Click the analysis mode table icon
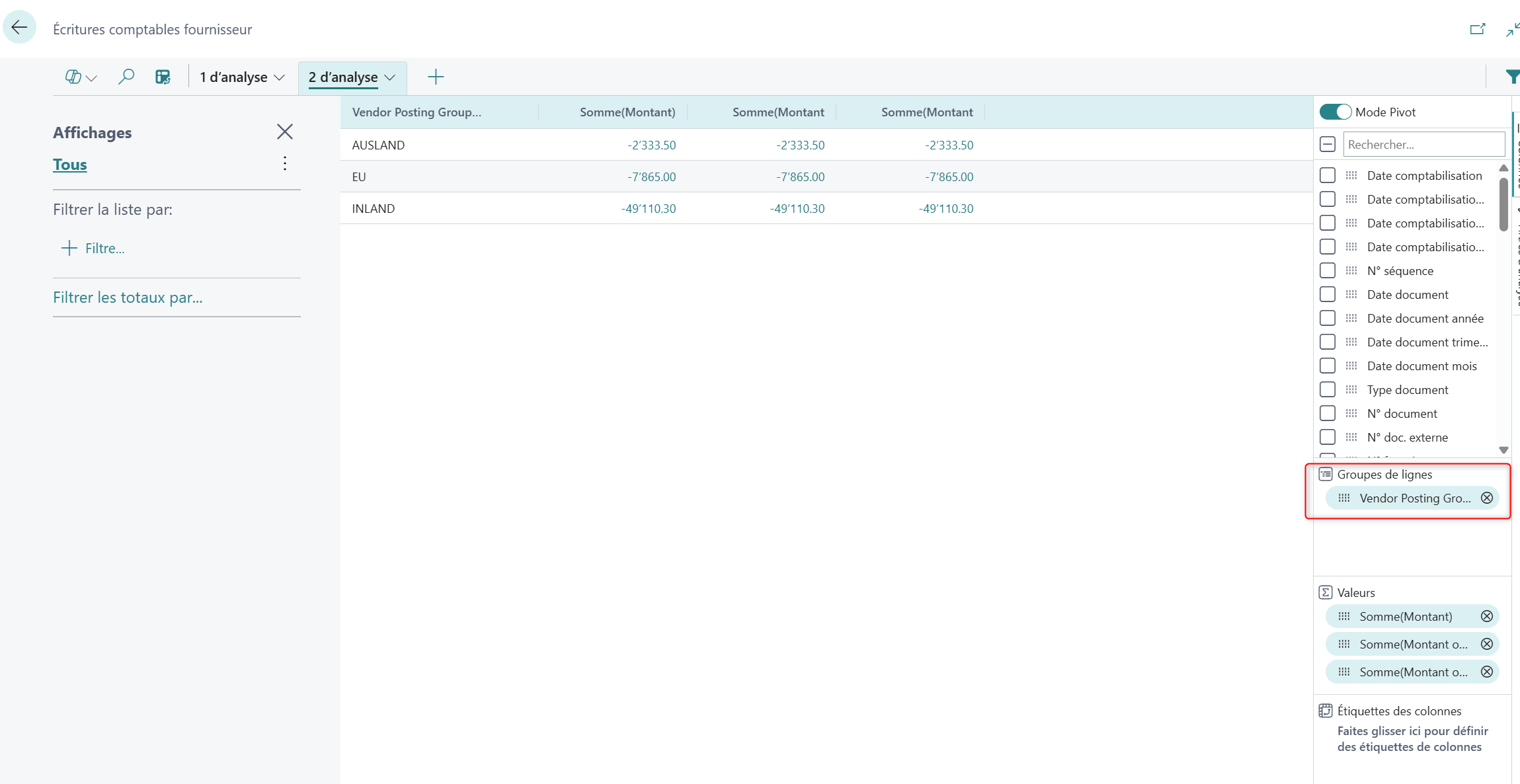 163,77
